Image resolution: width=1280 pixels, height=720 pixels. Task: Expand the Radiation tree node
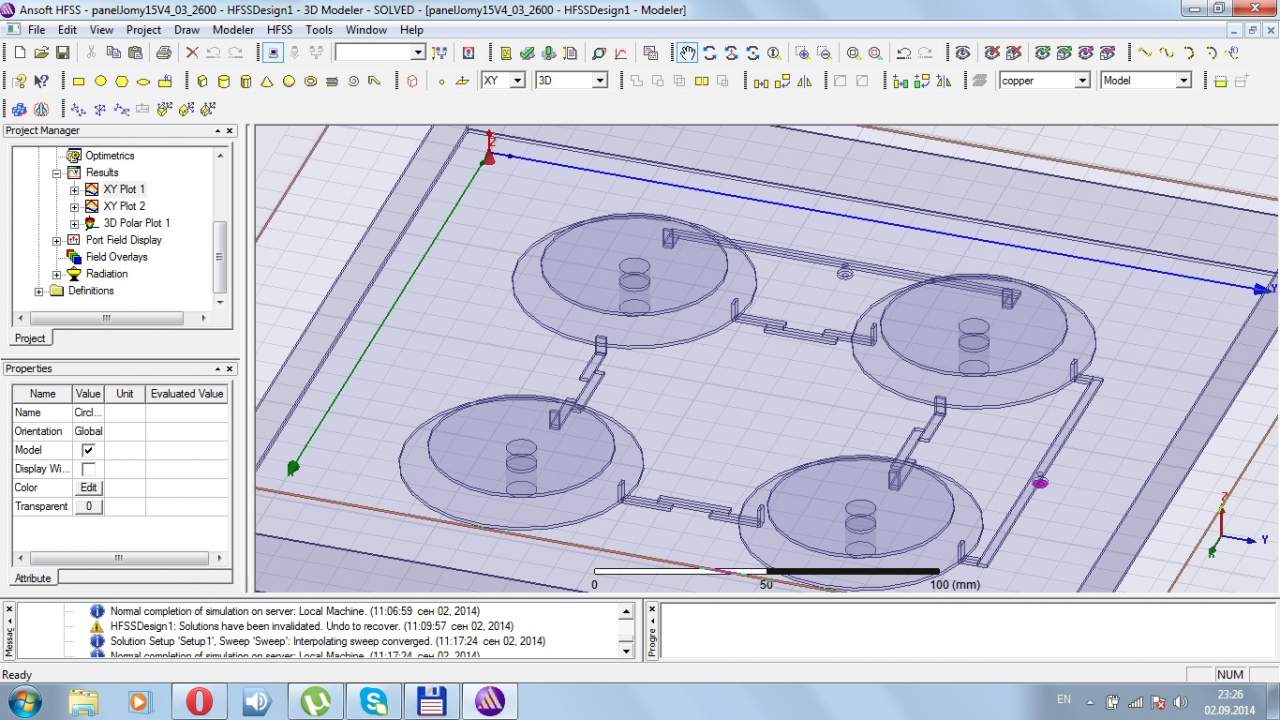[x=57, y=274]
